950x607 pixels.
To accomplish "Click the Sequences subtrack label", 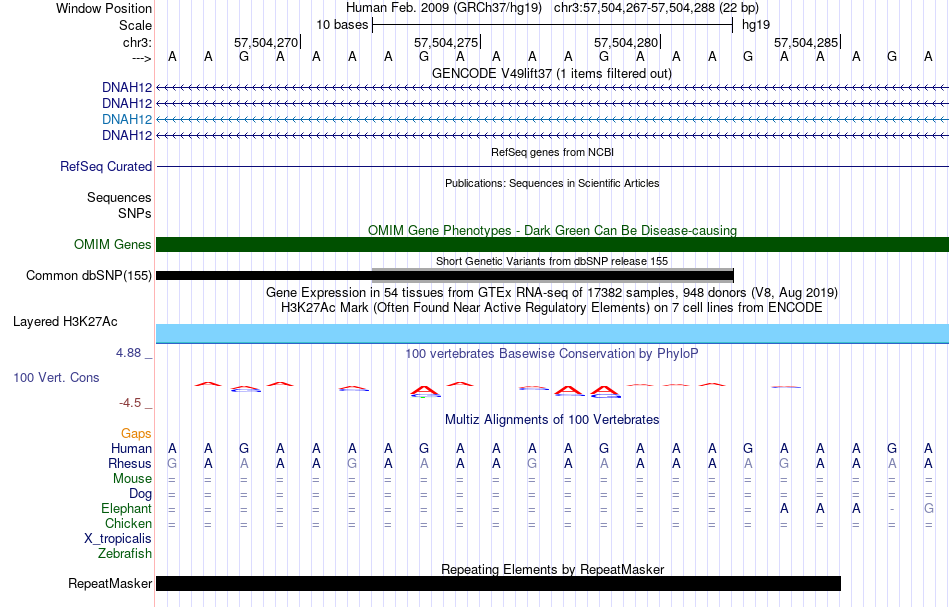I will click(119, 197).
